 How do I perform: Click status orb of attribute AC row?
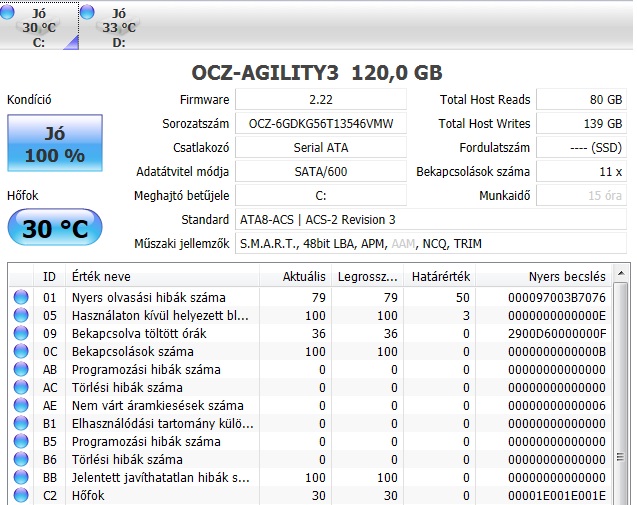pos(21,387)
